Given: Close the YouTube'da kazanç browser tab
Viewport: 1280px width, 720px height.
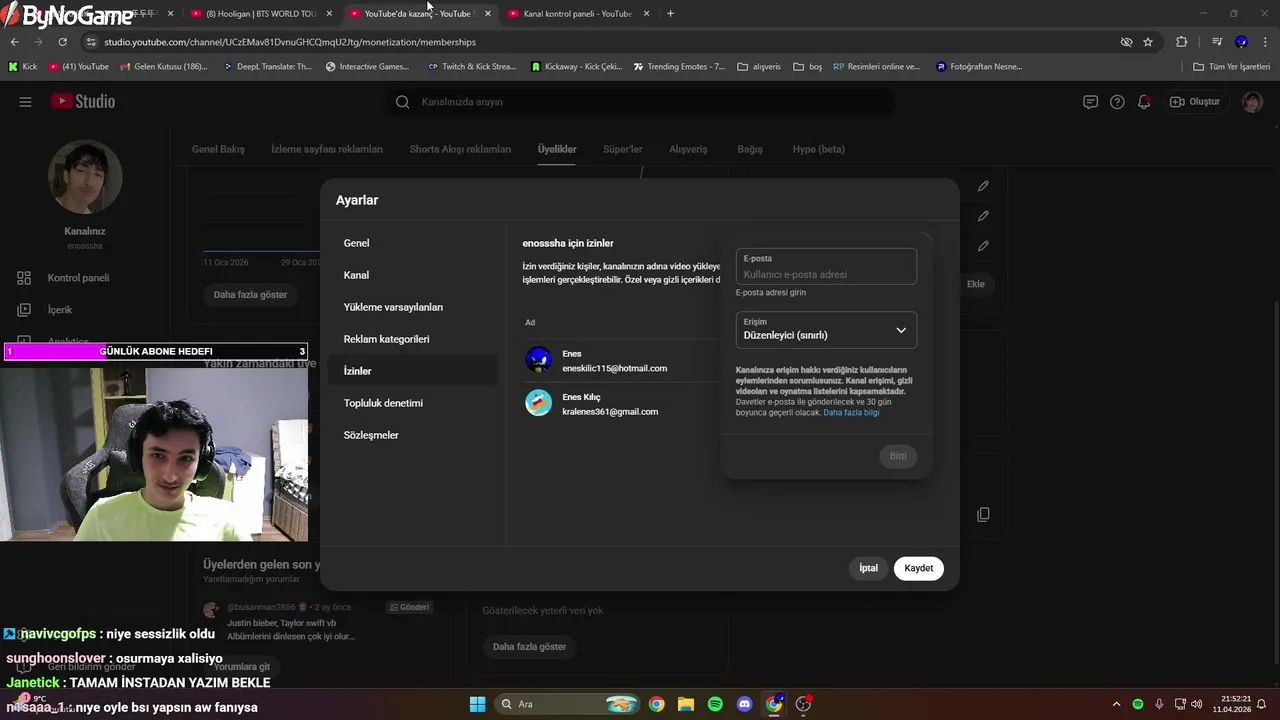Looking at the screenshot, I should coord(488,14).
